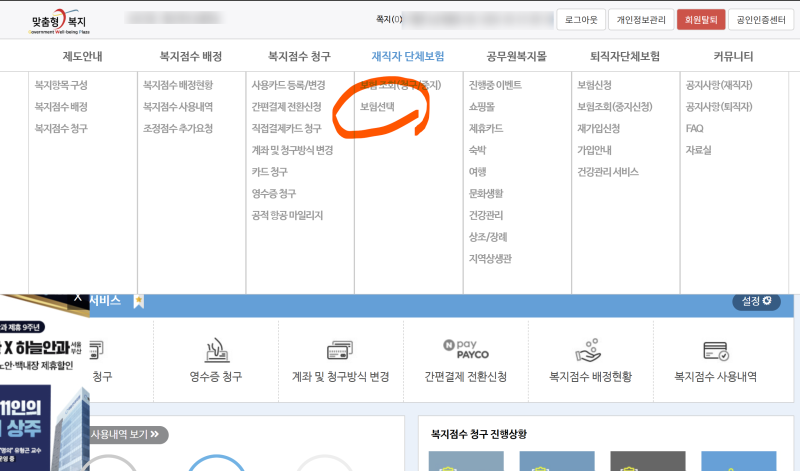Click the red 회원탈퇴 button

coord(701,20)
